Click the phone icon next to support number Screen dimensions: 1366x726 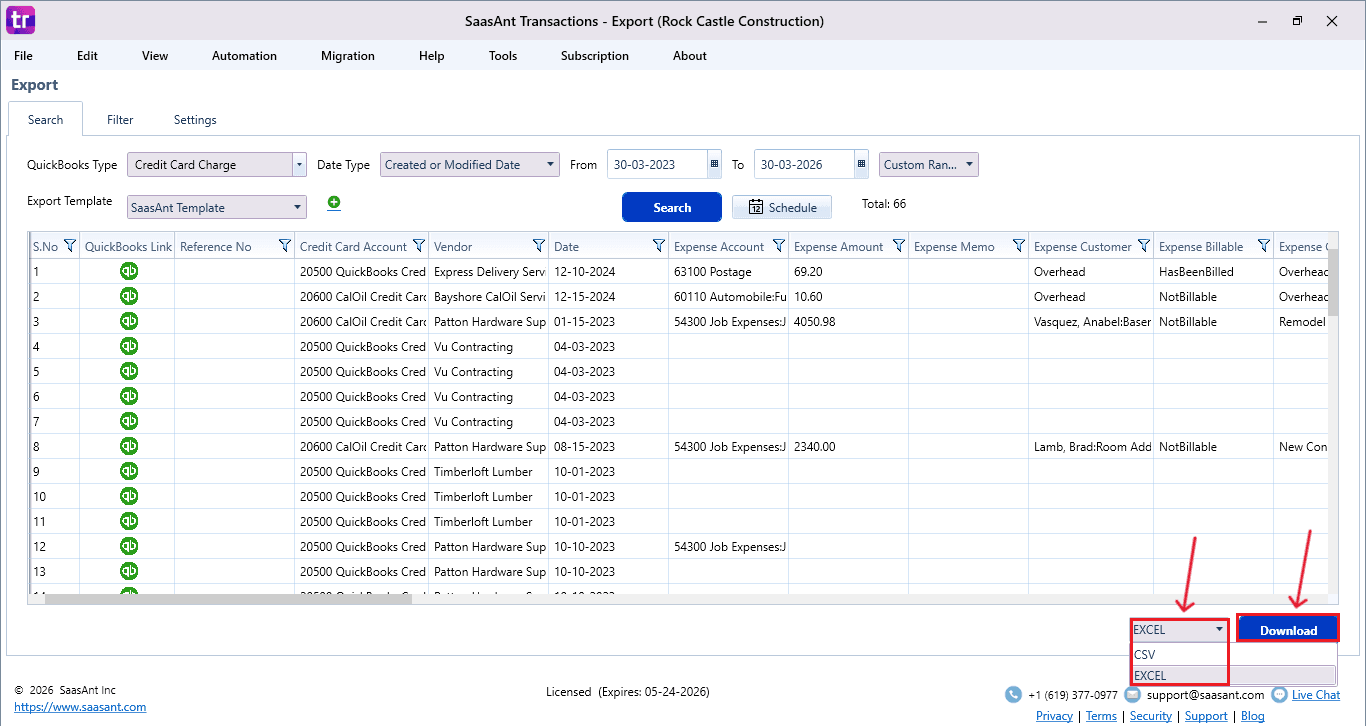(x=1012, y=694)
